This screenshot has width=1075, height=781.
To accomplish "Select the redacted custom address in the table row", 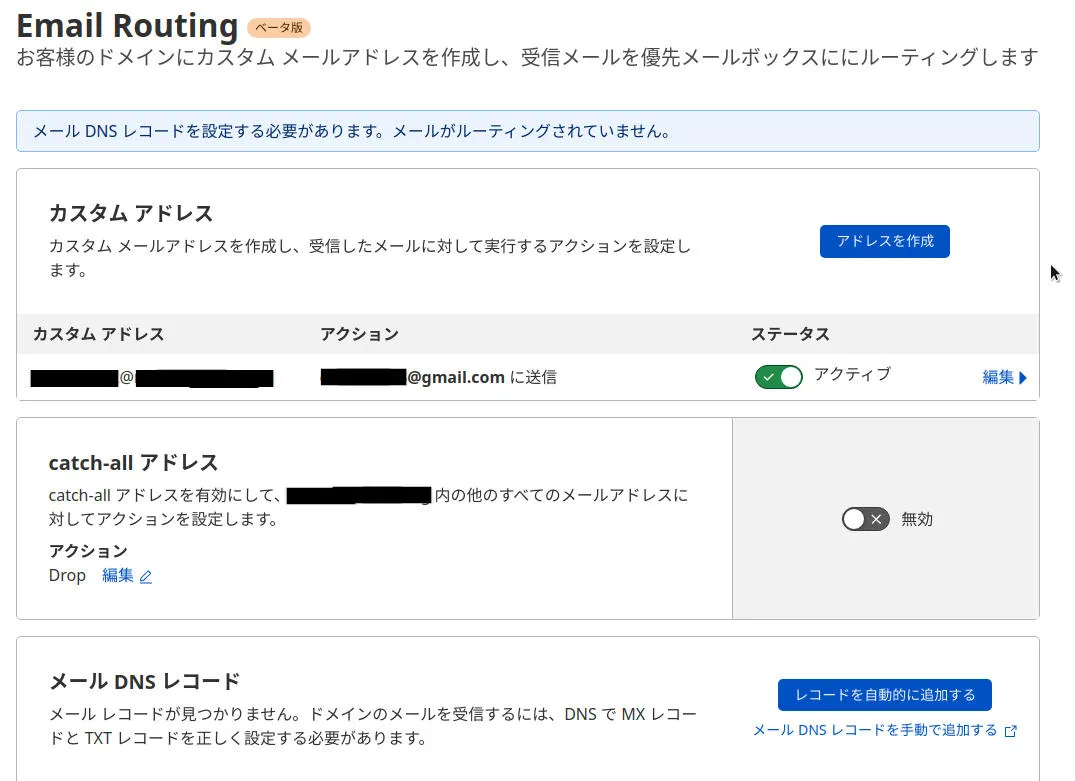I will point(152,378).
